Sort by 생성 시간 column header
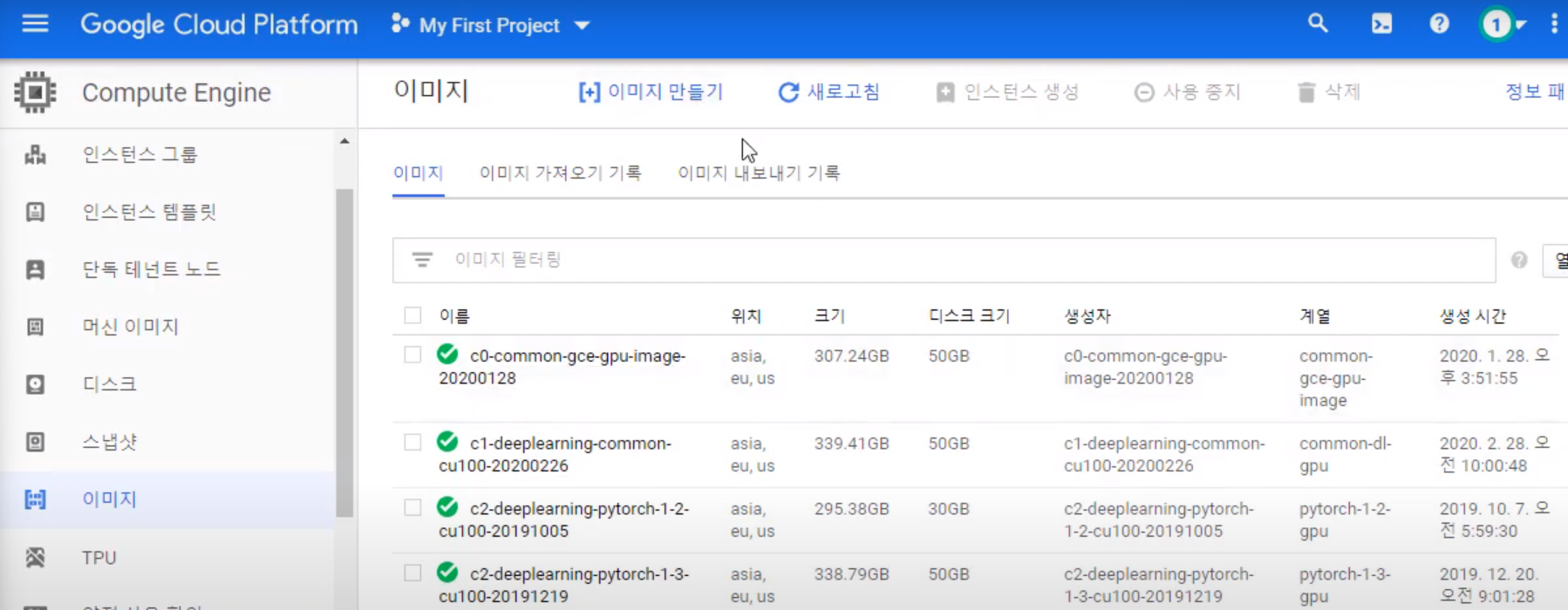The width and height of the screenshot is (1568, 610). tap(1472, 315)
